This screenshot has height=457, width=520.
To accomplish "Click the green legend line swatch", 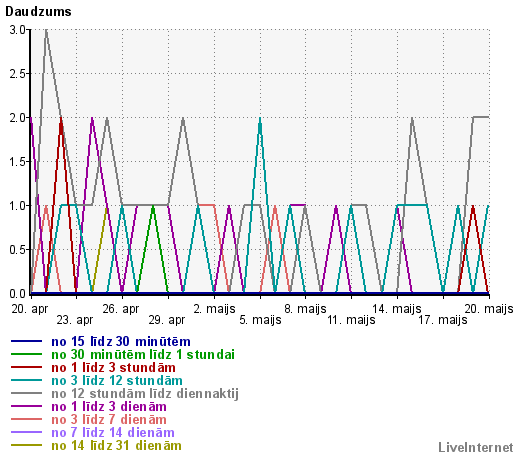I will click(x=26, y=354).
